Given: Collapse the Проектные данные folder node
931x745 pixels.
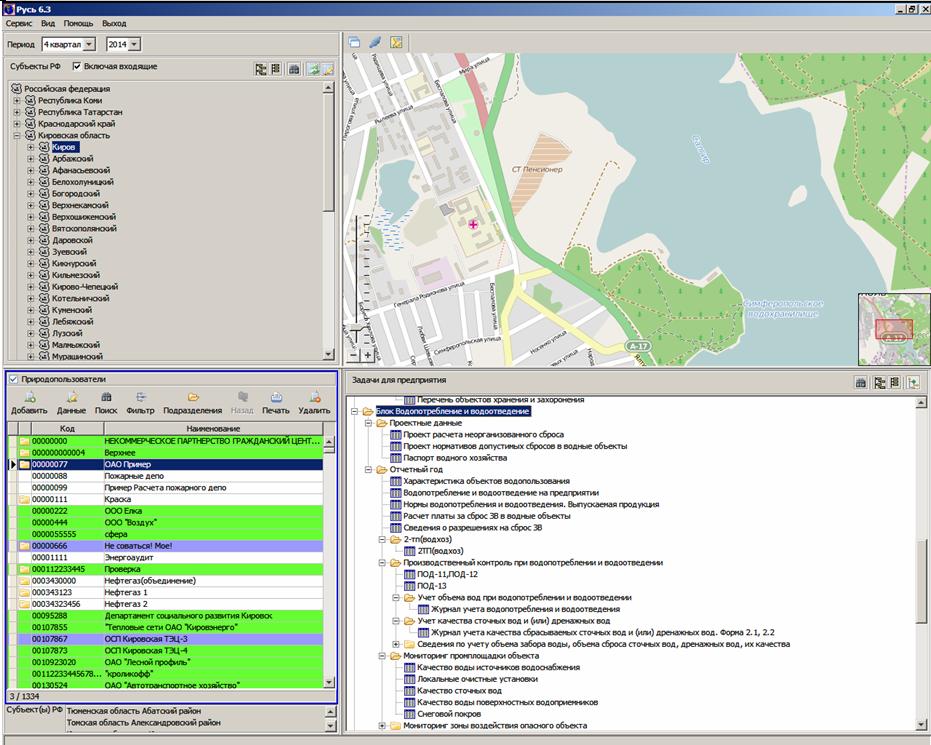Looking at the screenshot, I should [x=368, y=423].
